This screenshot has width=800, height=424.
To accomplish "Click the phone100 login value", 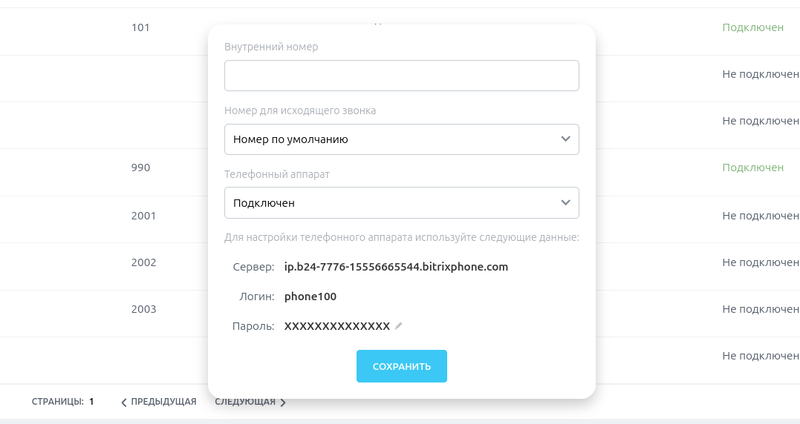I will [310, 297].
